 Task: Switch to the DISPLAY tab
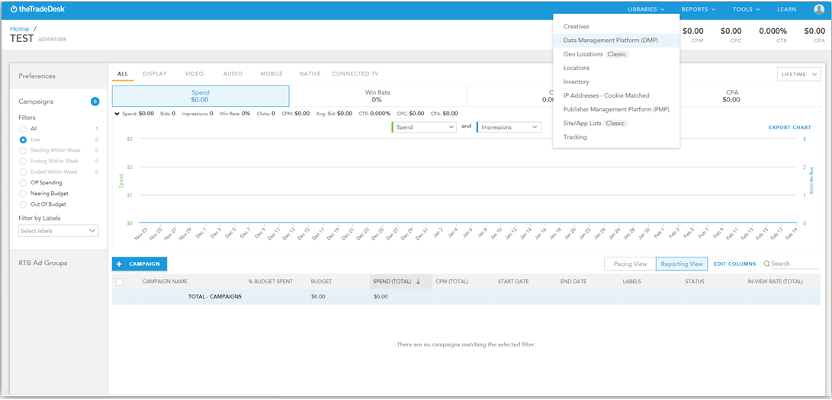coord(155,74)
